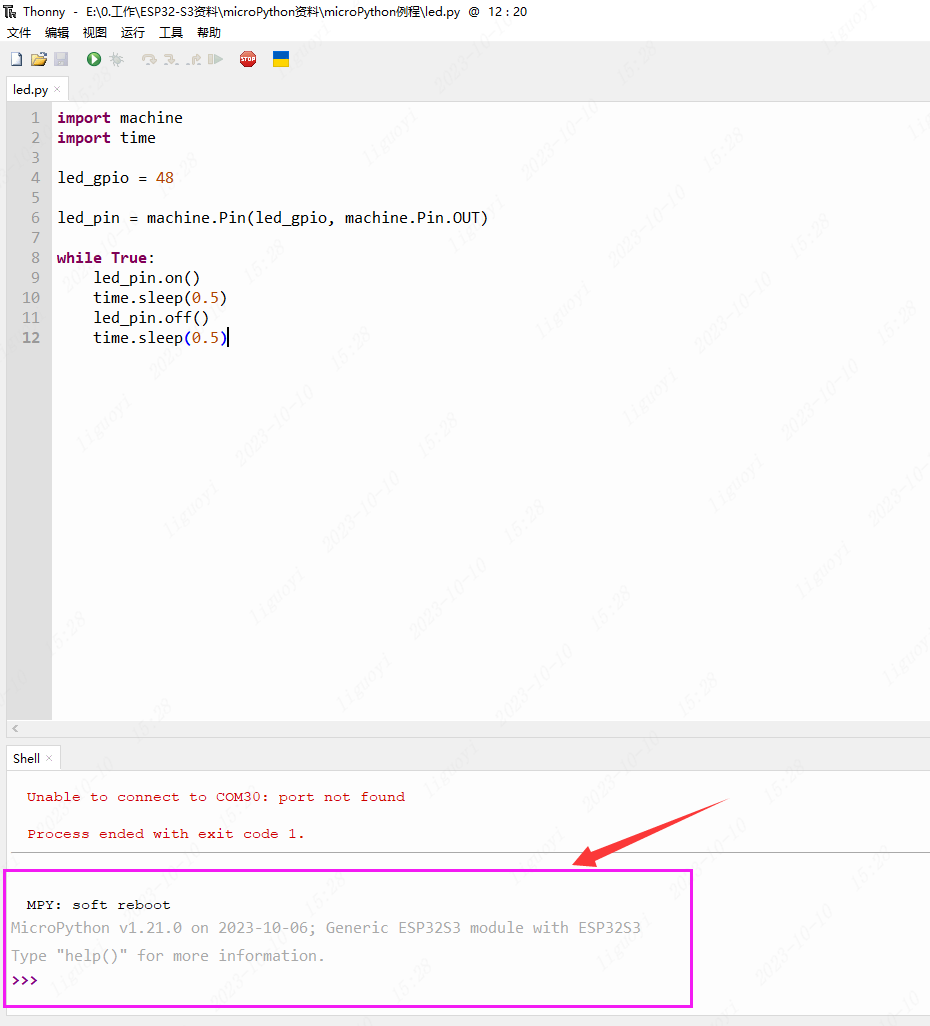Viewport: 930px width, 1026px height.
Task: Open the 运行 menu
Action: point(133,33)
